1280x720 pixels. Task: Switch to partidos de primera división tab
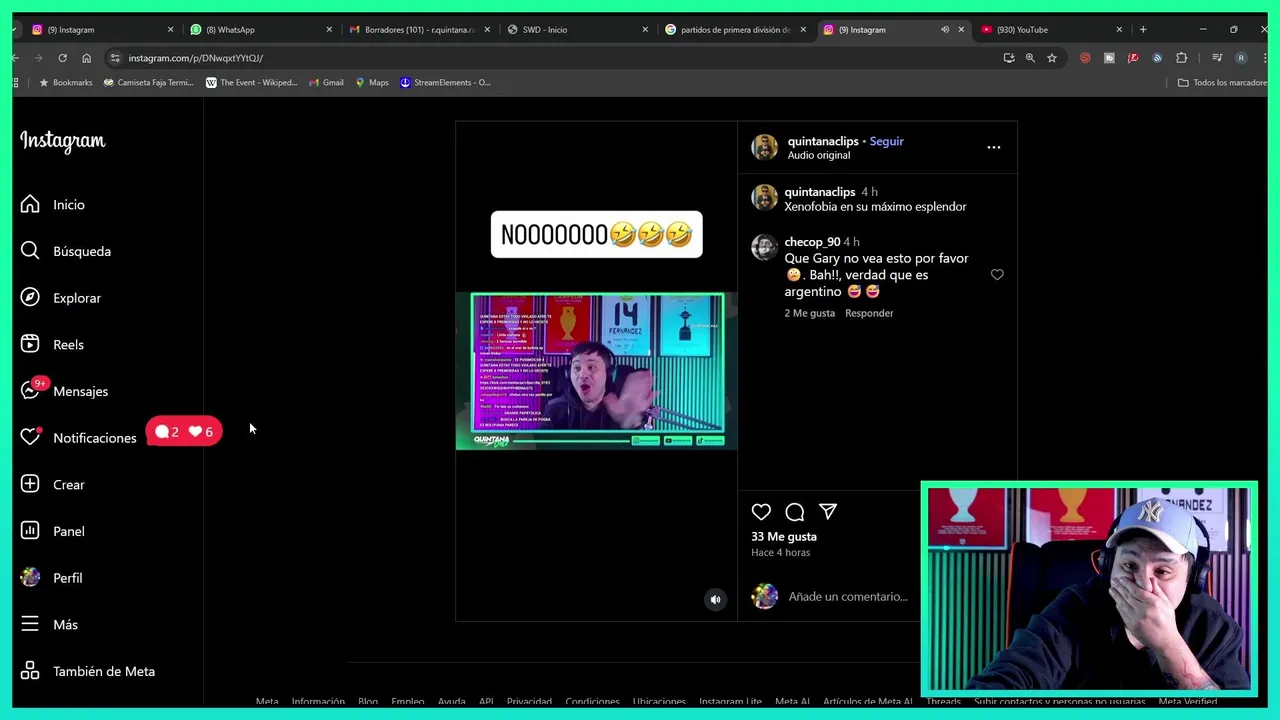coord(735,30)
